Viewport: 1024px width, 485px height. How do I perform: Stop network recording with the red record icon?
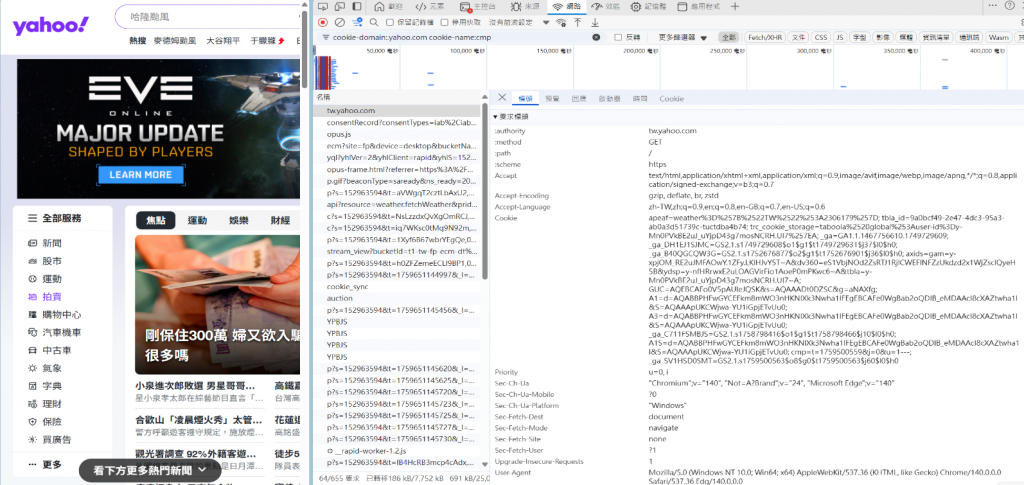pyautogui.click(x=323, y=22)
